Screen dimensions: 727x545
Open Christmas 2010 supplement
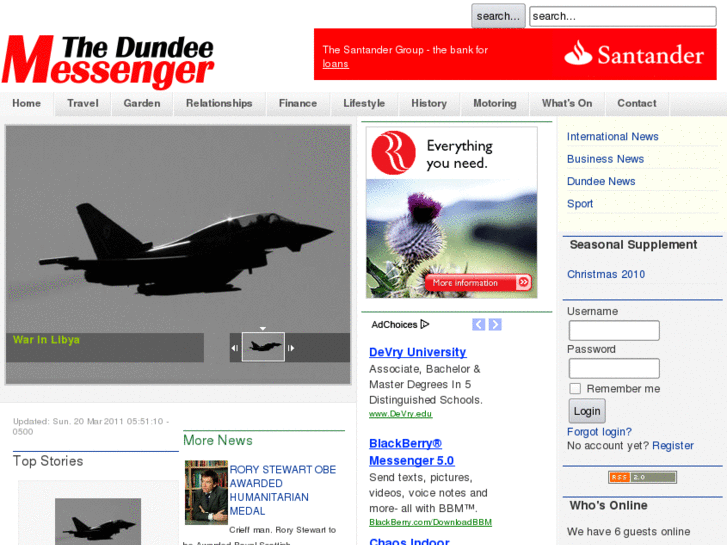tap(606, 274)
